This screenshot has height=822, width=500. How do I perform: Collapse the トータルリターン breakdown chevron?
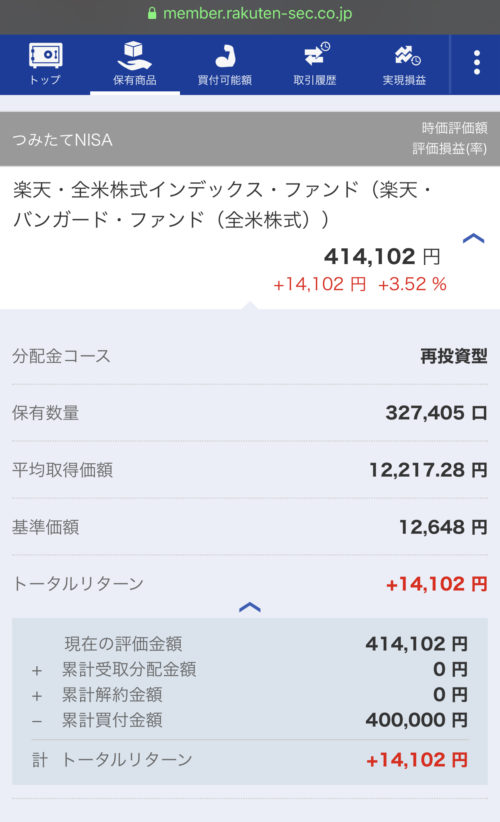250,608
